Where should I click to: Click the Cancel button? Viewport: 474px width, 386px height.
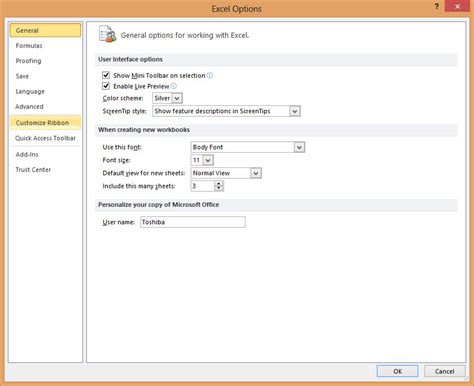pyautogui.click(x=444, y=371)
